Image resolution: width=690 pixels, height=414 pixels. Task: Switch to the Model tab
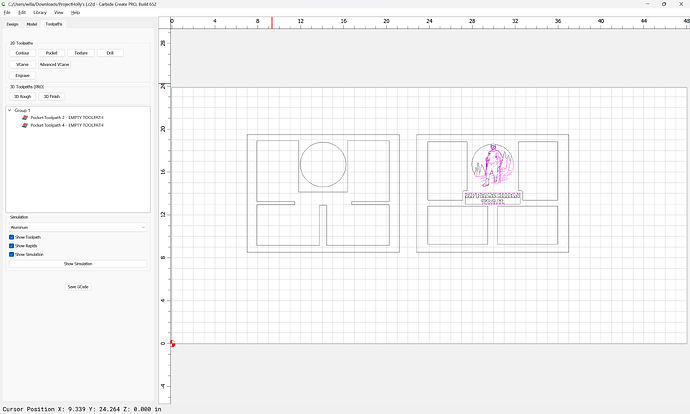pos(32,23)
